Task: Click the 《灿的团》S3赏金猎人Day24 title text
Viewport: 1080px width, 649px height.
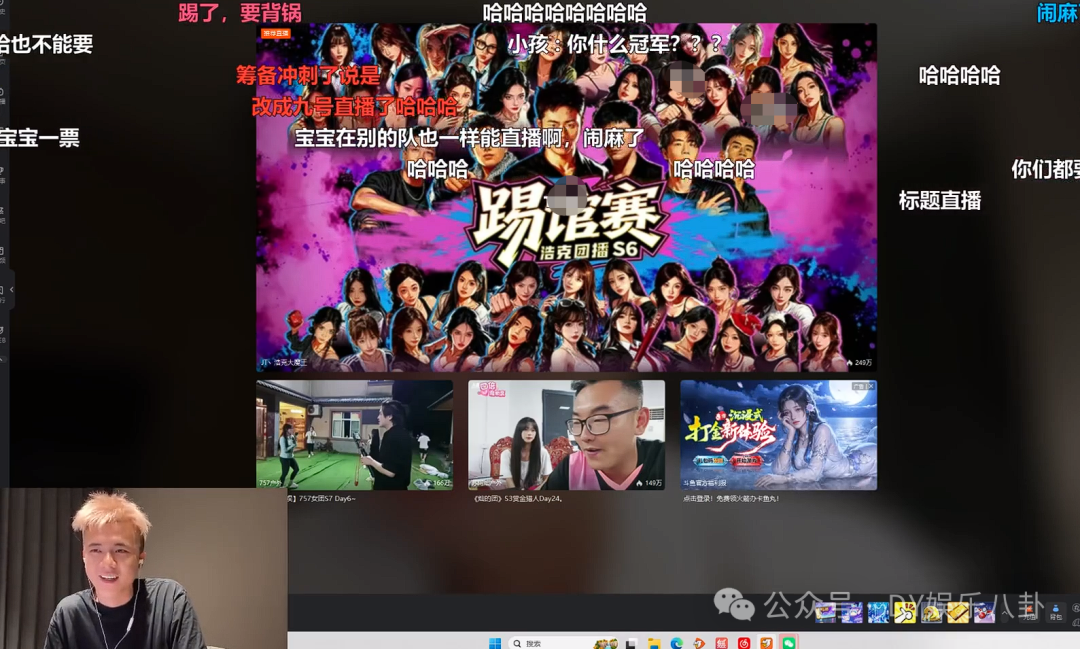Action: click(518, 498)
